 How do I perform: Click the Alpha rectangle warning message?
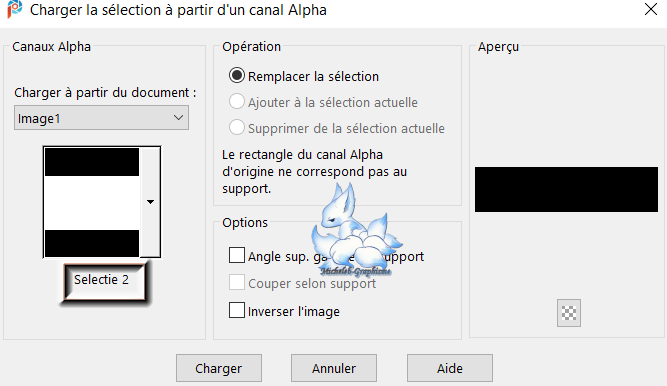coord(314,172)
